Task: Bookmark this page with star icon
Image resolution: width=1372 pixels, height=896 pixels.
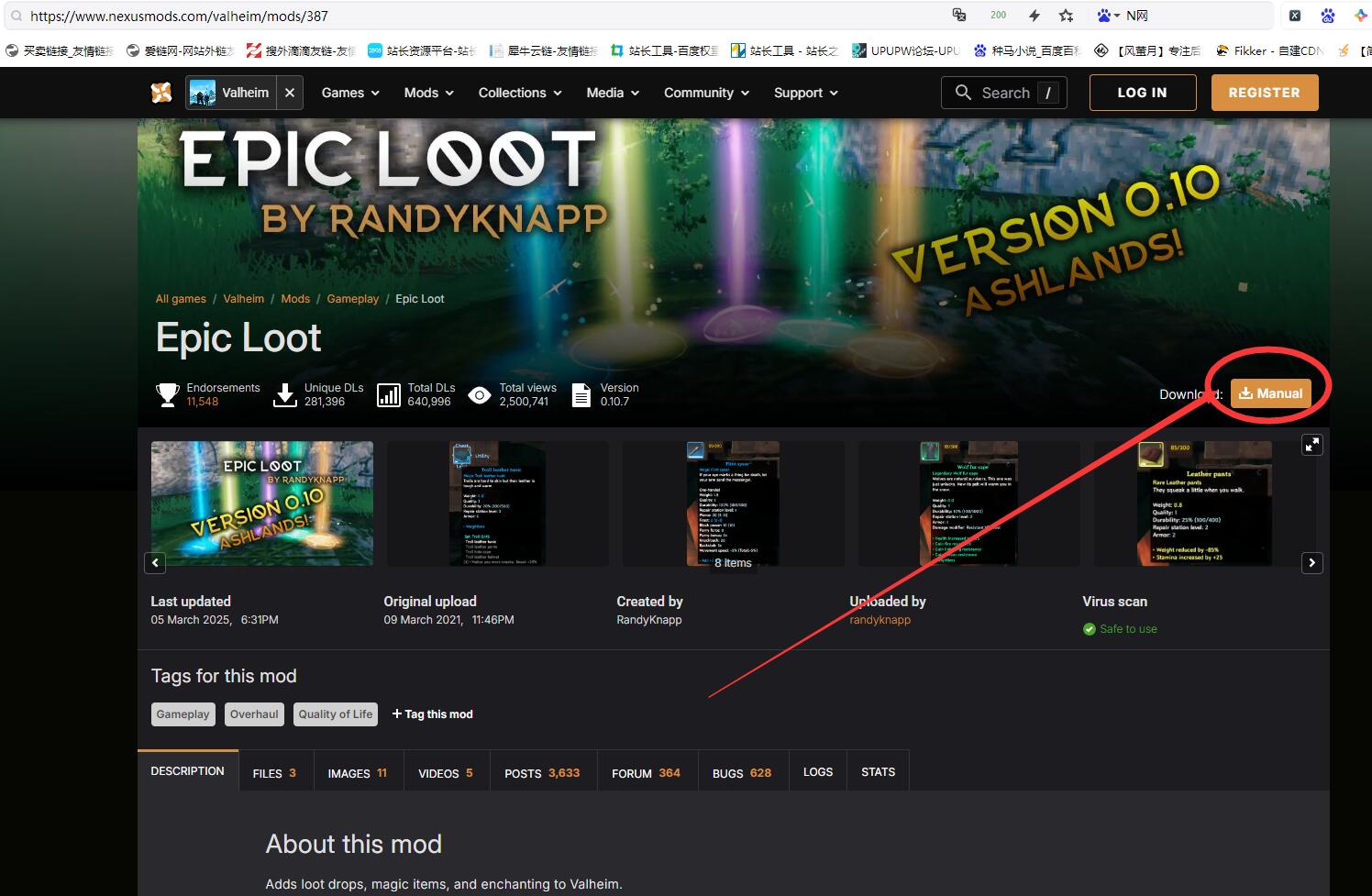Action: click(1066, 16)
